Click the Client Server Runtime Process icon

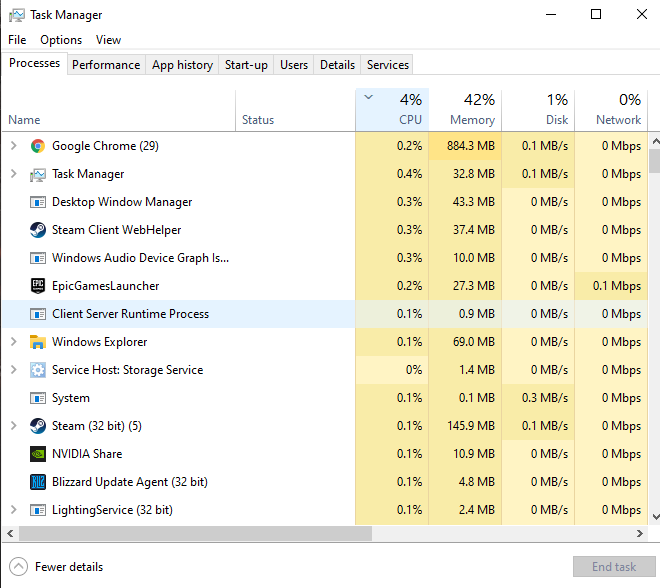pyautogui.click(x=38, y=314)
